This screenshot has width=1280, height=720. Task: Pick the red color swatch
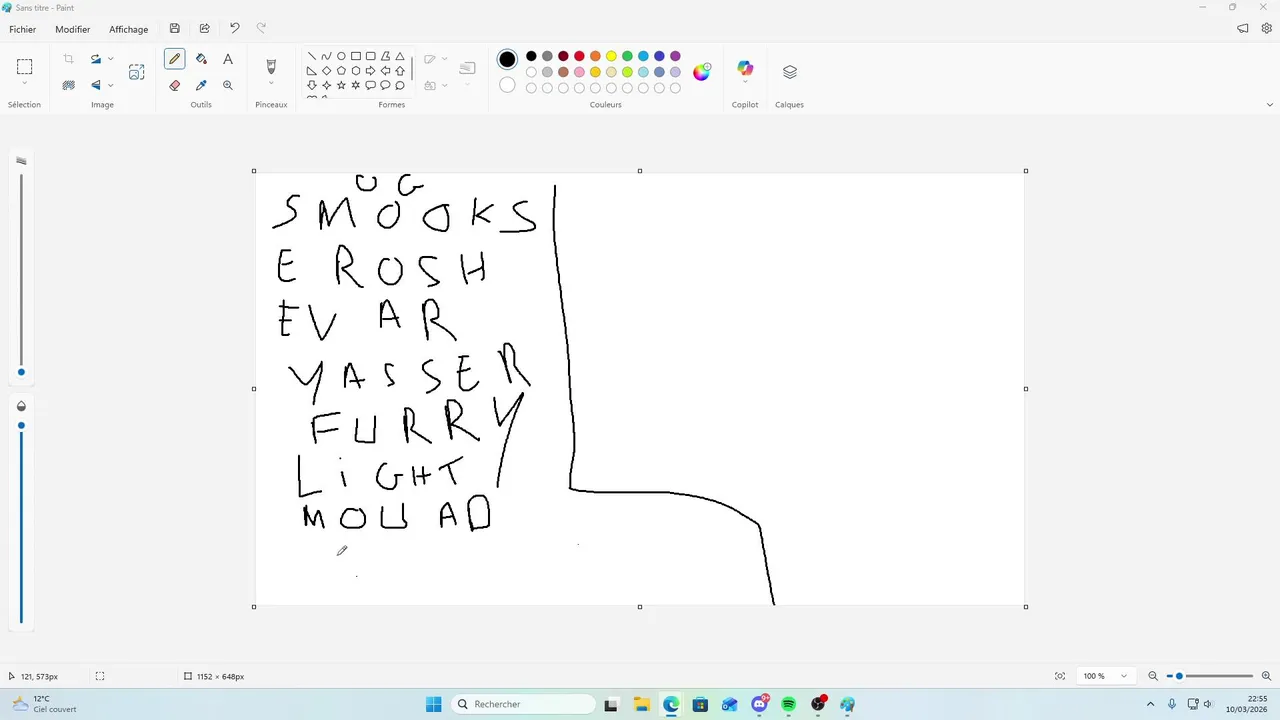[x=579, y=56]
